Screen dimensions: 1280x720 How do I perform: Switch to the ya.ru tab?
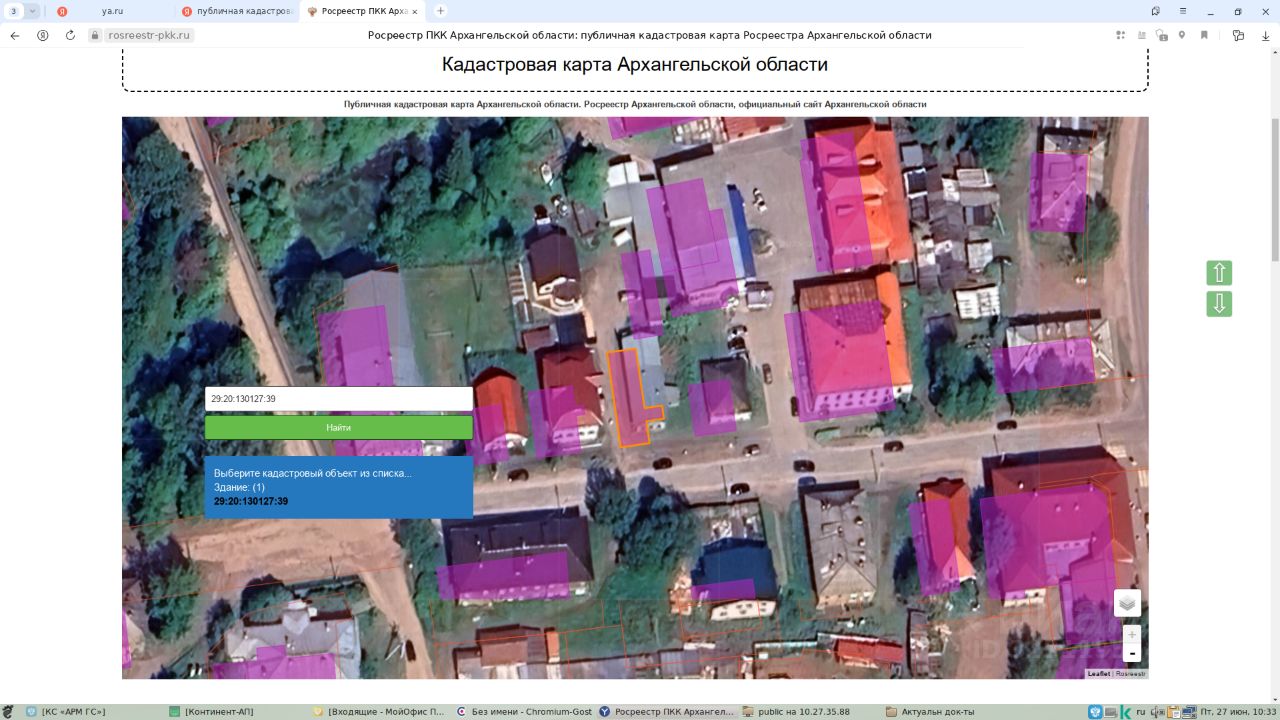(111, 11)
